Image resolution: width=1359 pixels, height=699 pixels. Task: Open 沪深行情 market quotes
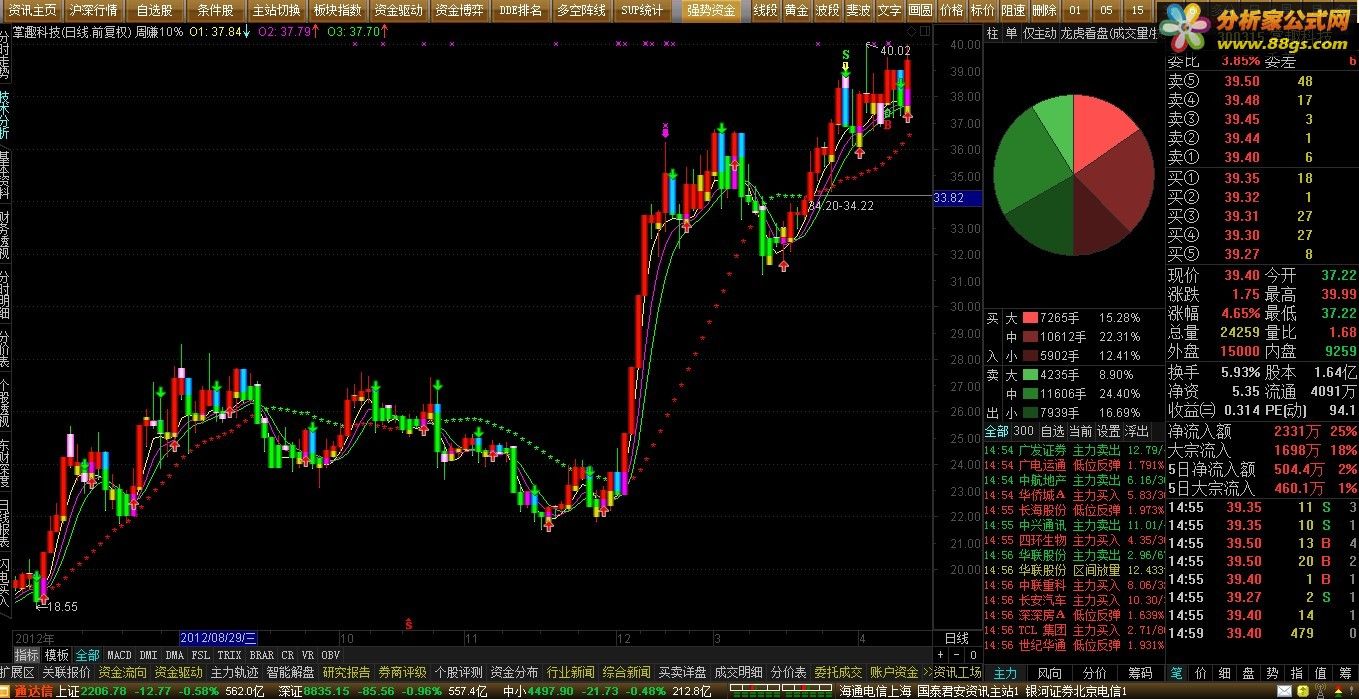[x=95, y=10]
